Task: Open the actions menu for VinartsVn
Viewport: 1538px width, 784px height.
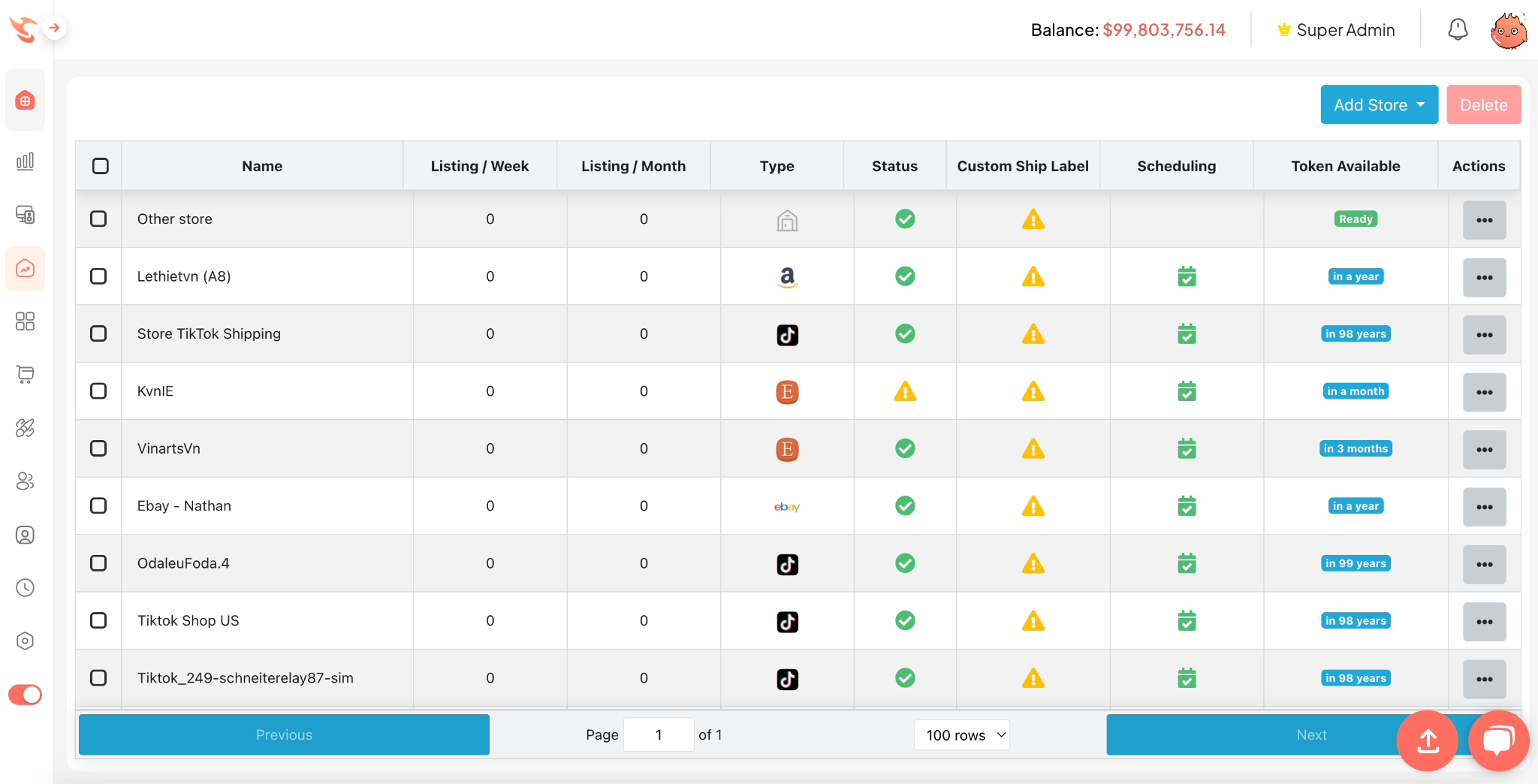Action: coord(1484,449)
